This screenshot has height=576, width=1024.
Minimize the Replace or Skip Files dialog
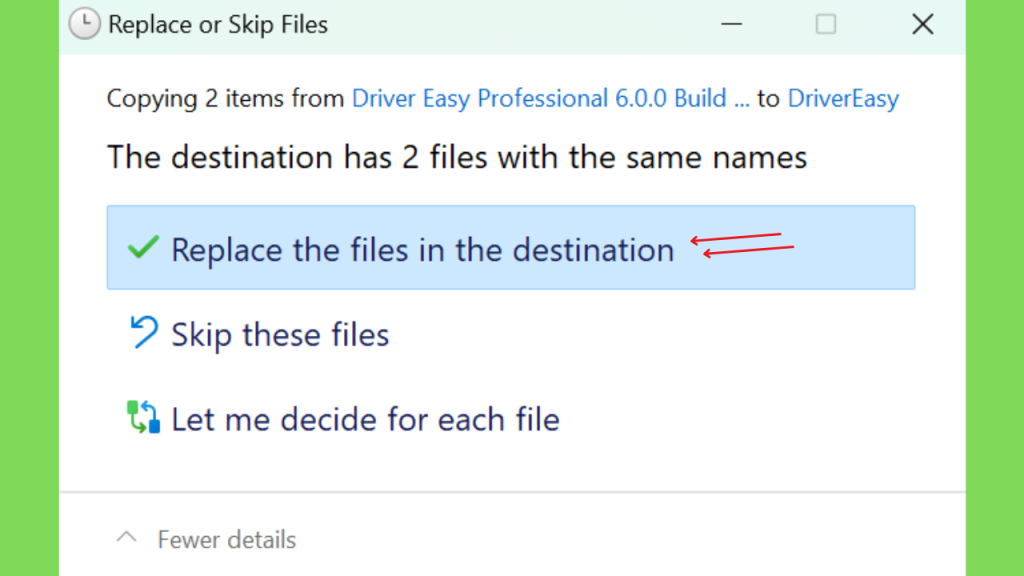tap(731, 25)
